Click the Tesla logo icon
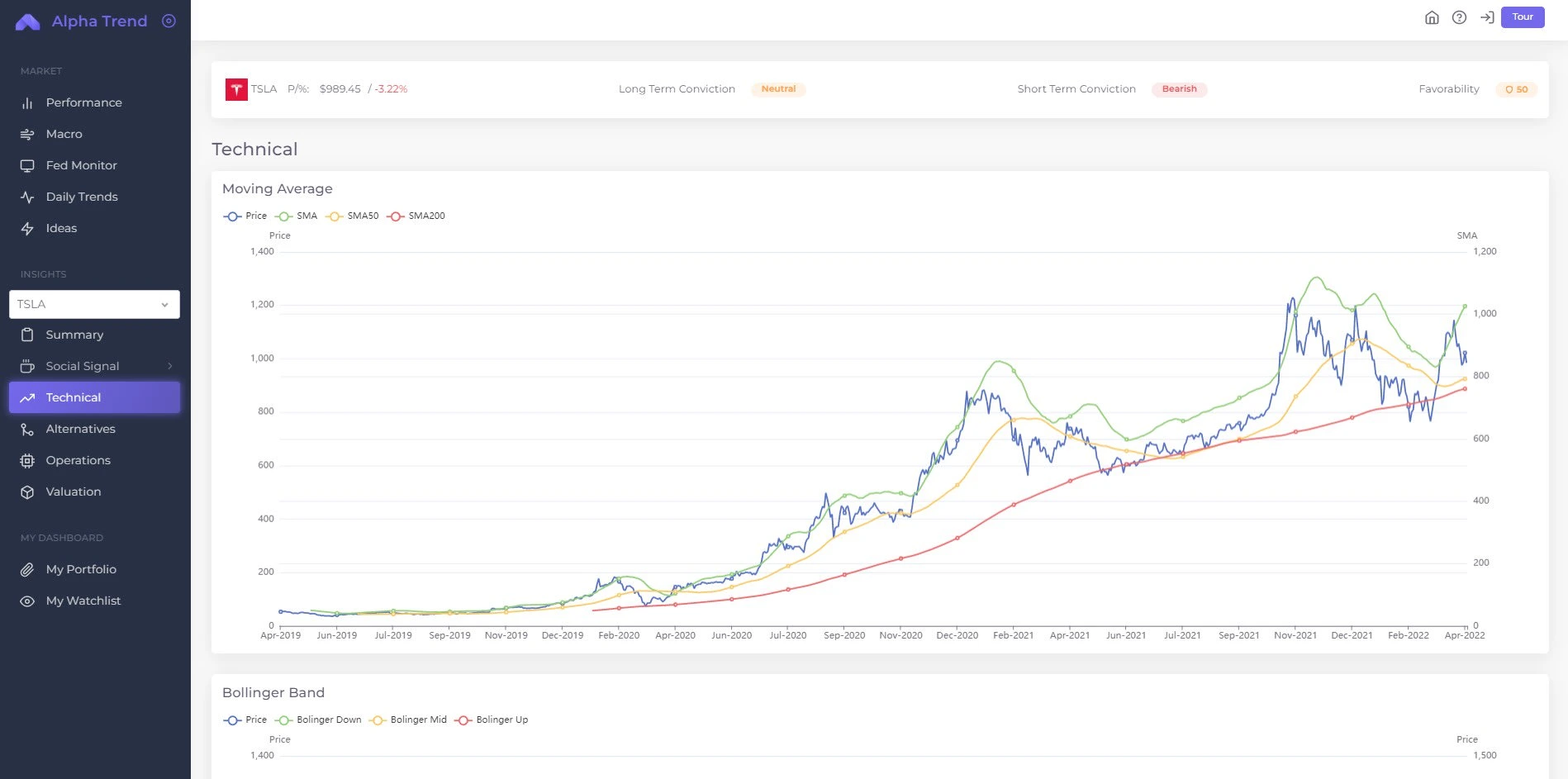 point(236,89)
